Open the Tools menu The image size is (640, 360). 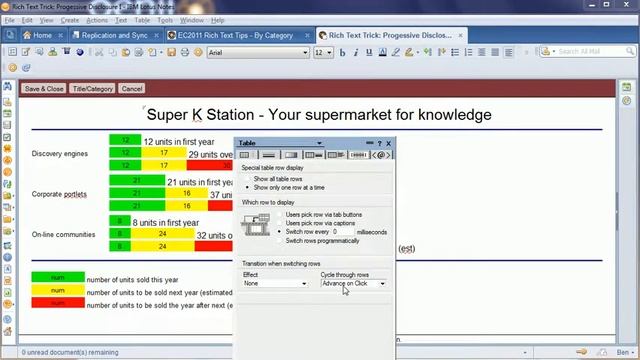(x=165, y=20)
